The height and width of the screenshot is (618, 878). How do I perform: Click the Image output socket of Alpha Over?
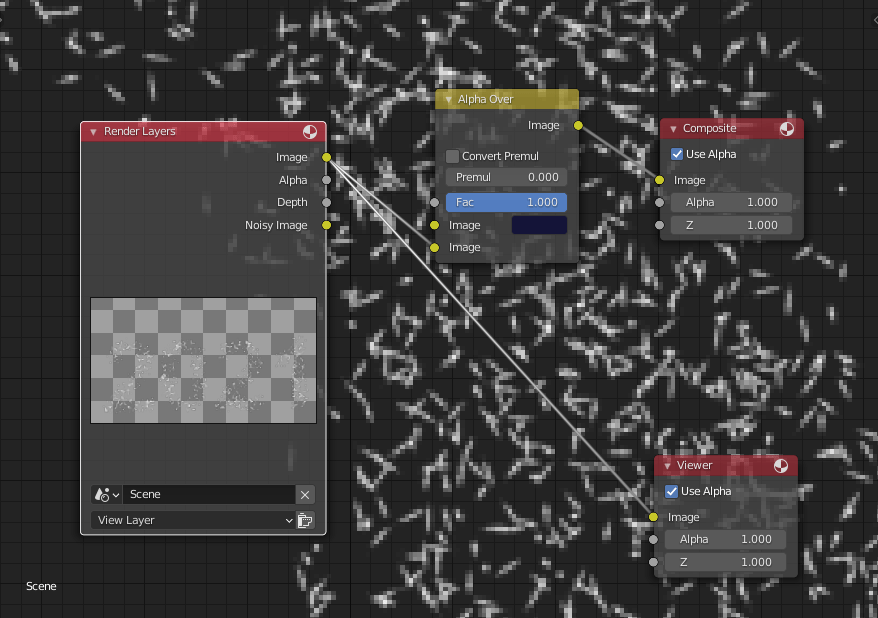pos(578,125)
